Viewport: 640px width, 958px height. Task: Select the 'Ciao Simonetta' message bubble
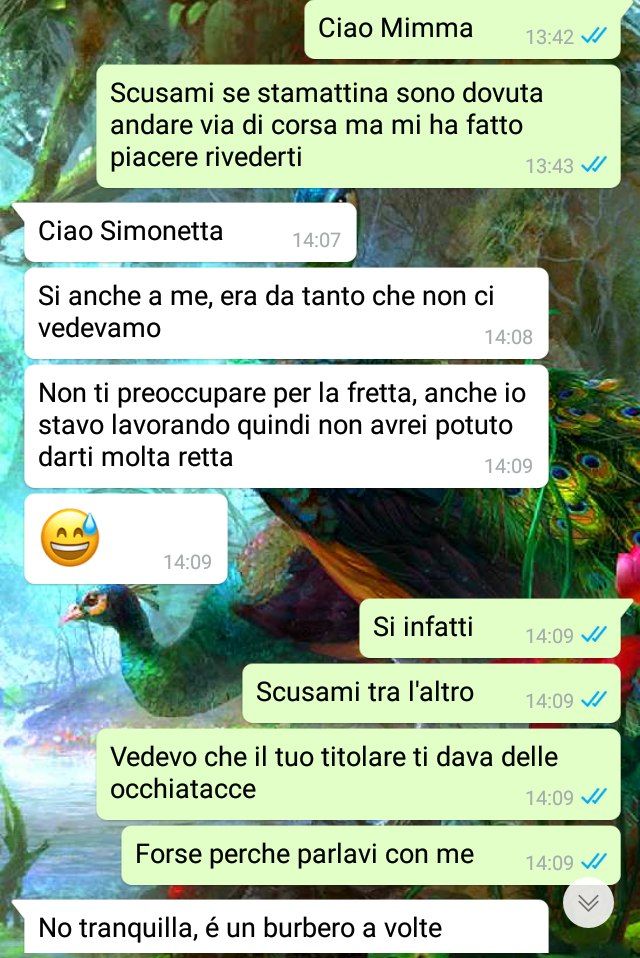[x=190, y=233]
